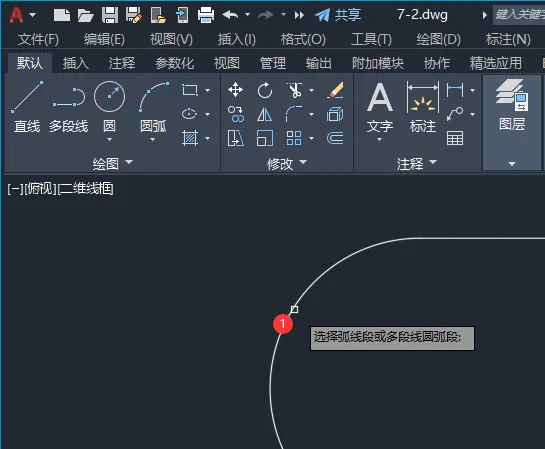Open the 圆弧 arc options dropdown arrow
The height and width of the screenshot is (449, 545).
click(x=153, y=139)
